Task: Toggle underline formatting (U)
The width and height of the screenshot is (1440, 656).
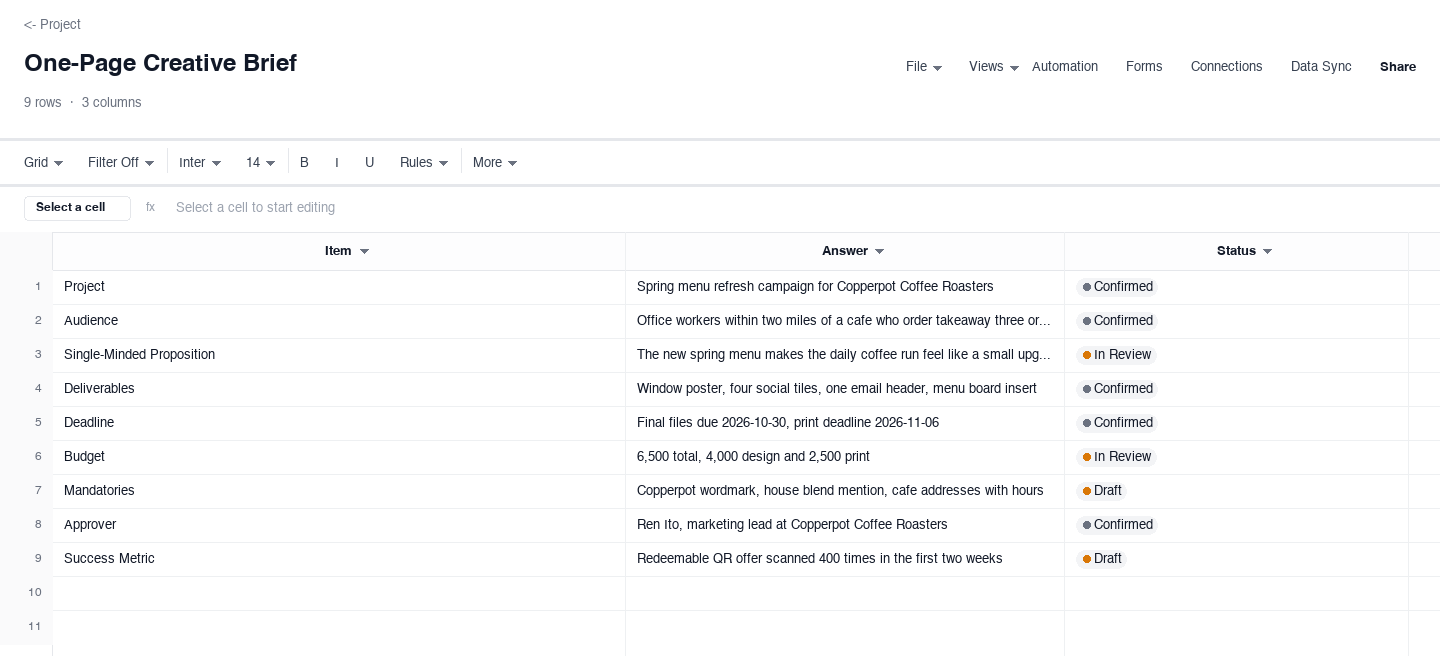Action: click(x=370, y=162)
